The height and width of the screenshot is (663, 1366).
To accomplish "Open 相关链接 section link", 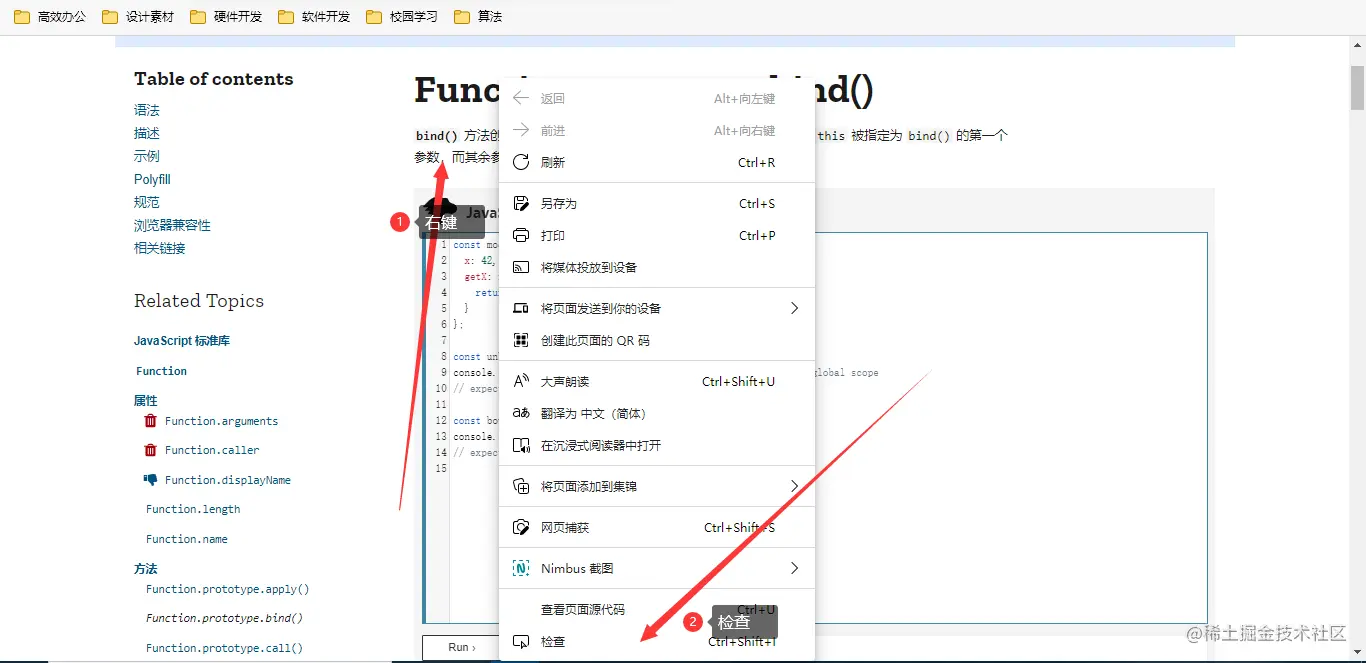I will coord(160,248).
